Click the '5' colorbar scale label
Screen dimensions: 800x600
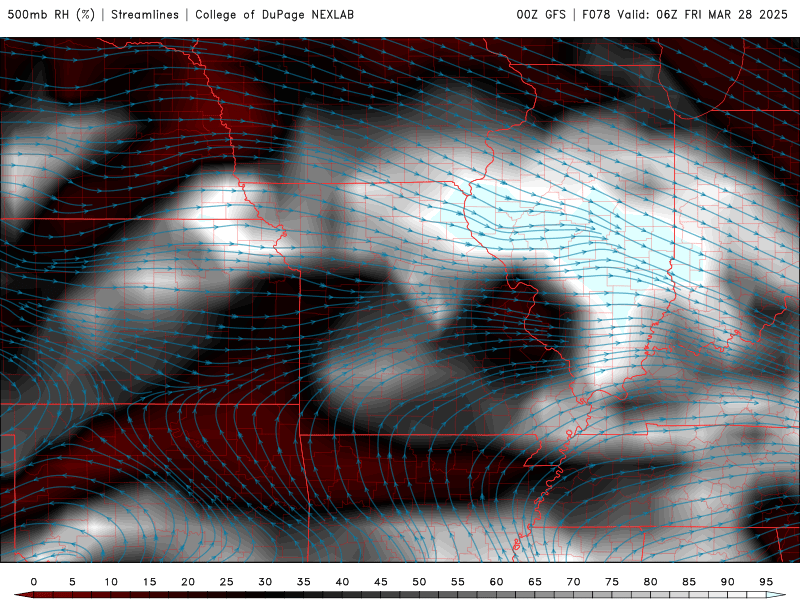click(x=72, y=582)
